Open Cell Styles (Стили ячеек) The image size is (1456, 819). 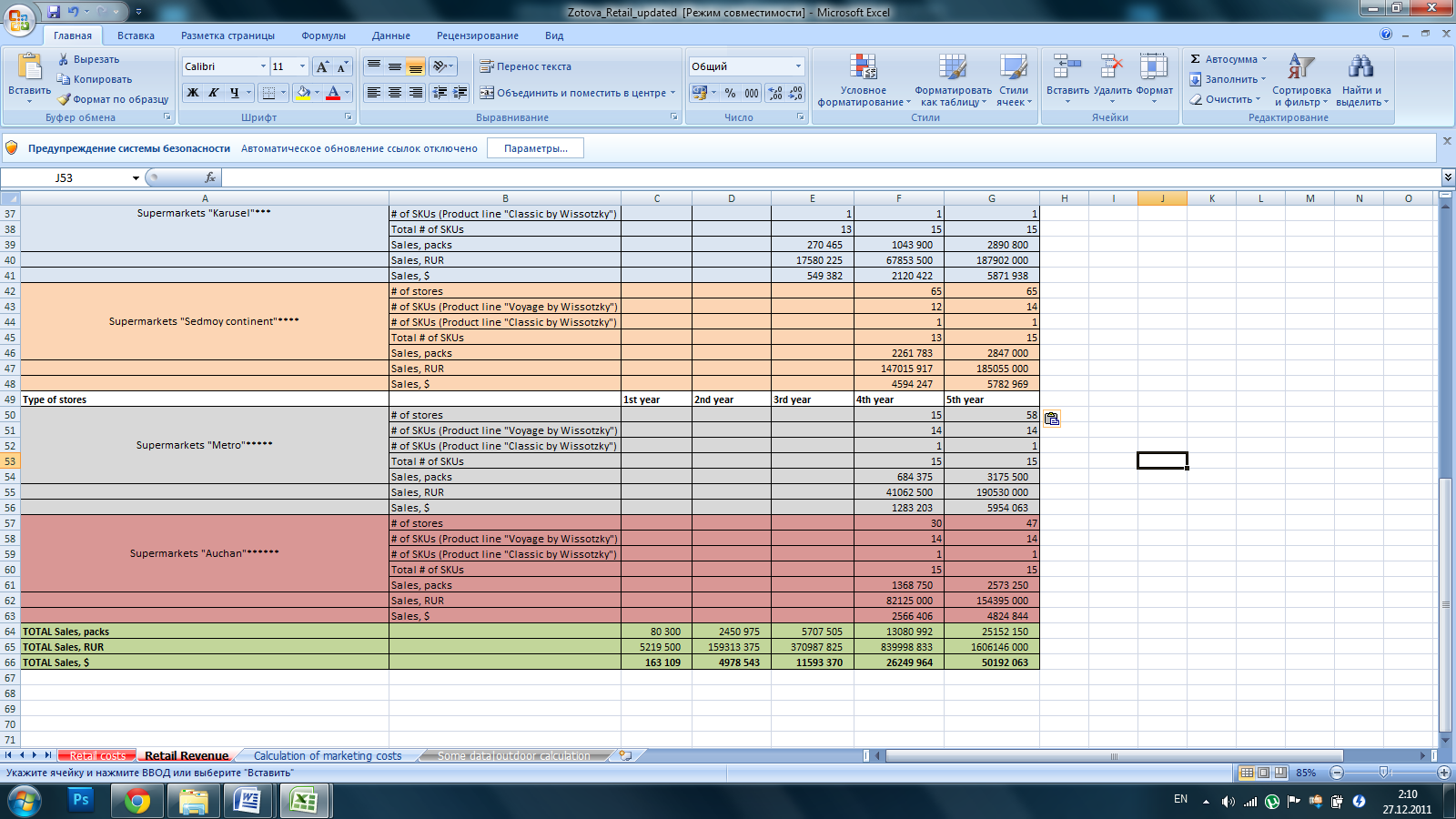click(1014, 80)
